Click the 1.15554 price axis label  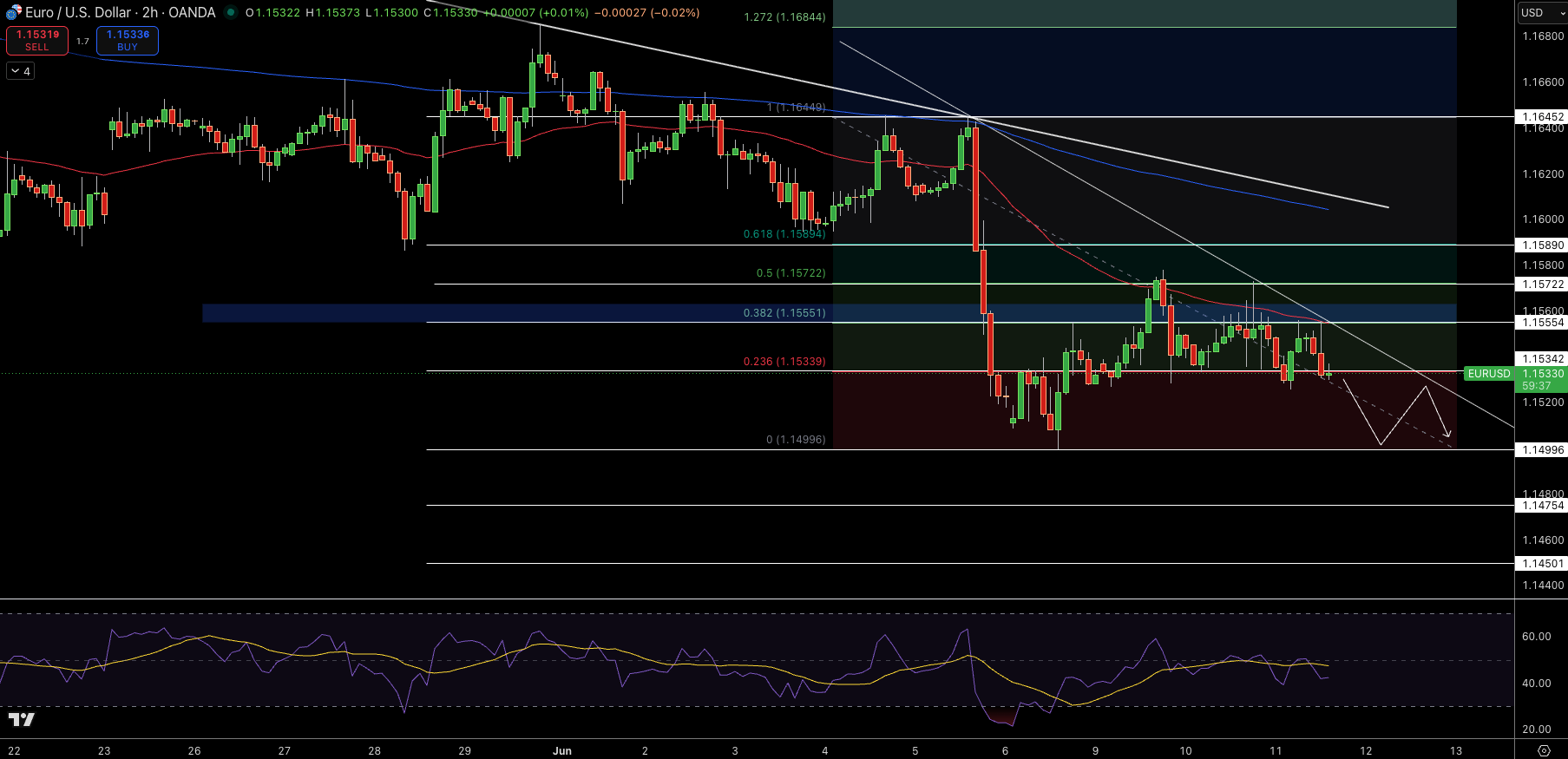[1541, 323]
